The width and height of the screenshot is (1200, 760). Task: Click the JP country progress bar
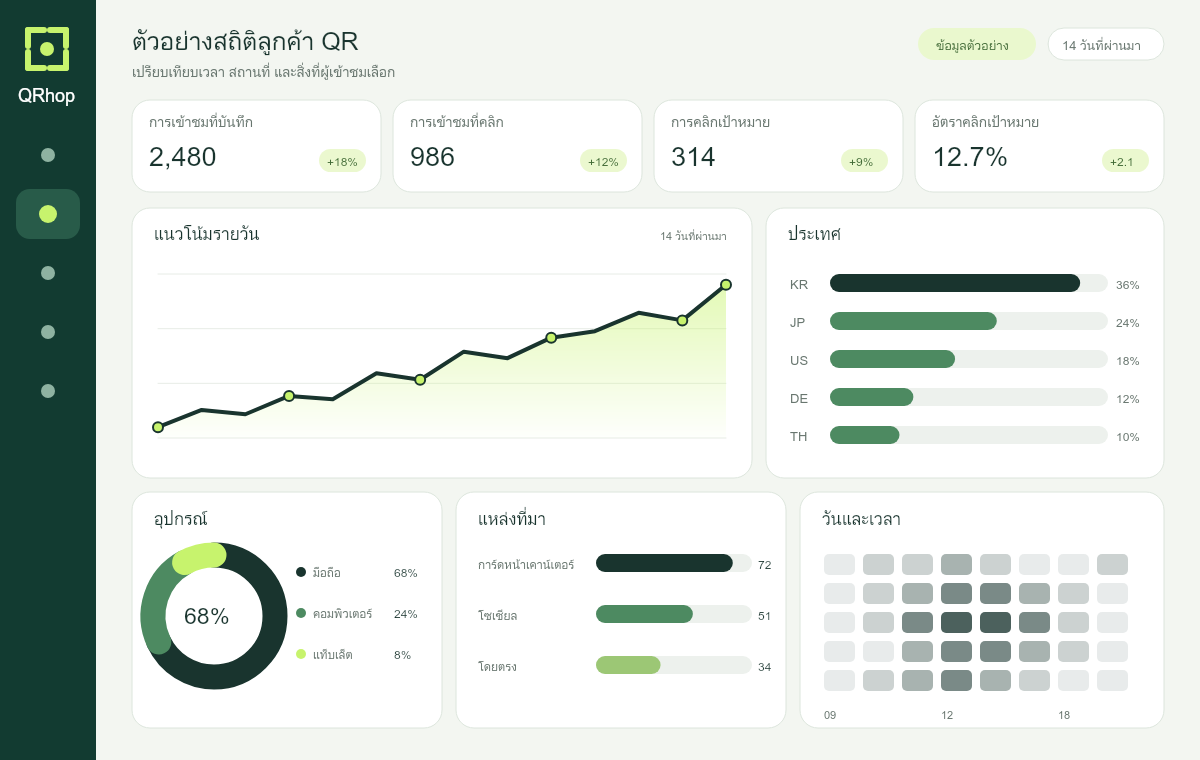click(969, 321)
